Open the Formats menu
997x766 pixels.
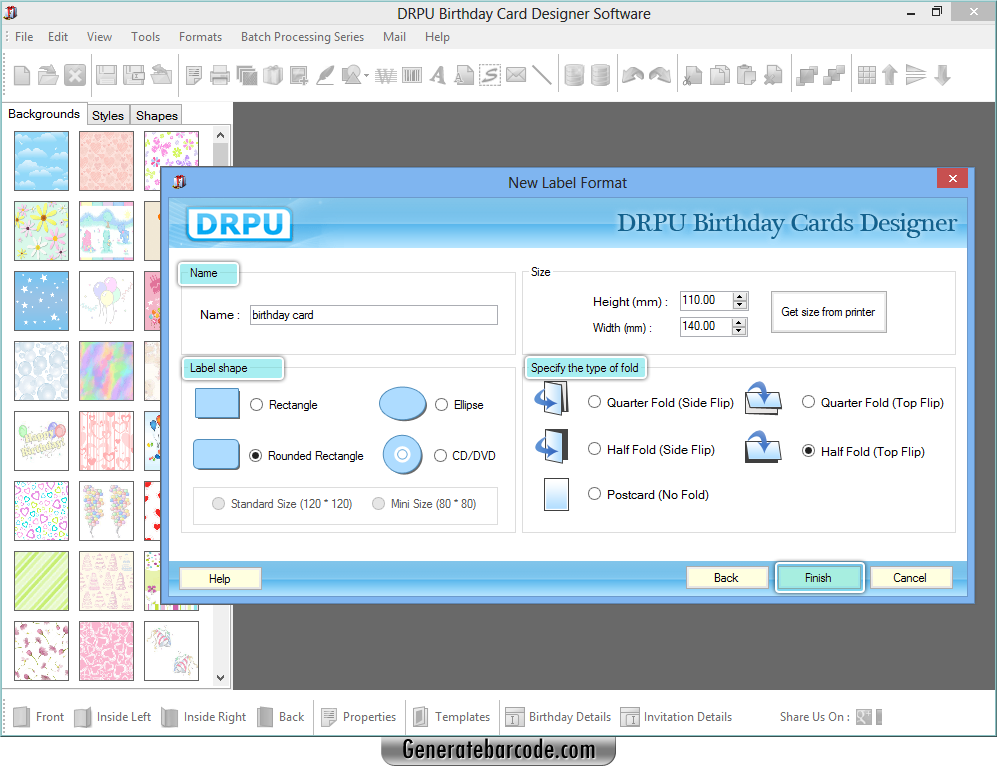tap(200, 37)
